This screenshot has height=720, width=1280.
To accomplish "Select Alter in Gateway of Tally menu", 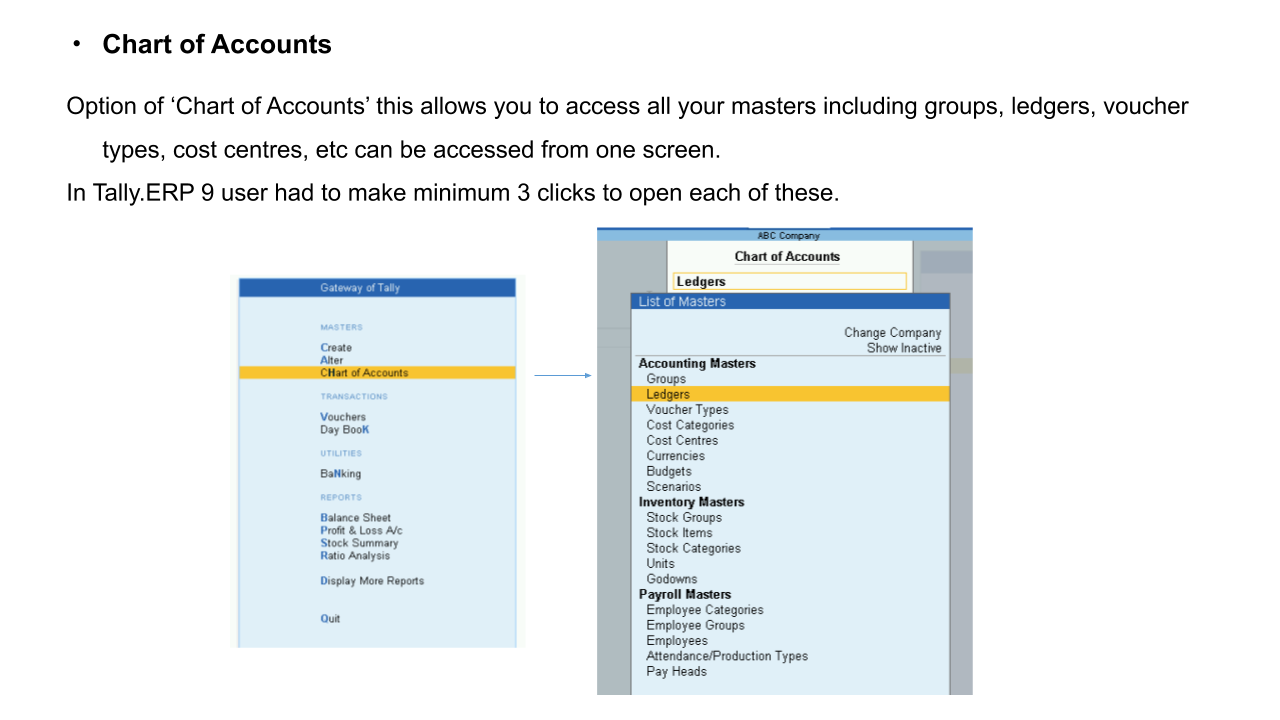I will (x=331, y=360).
